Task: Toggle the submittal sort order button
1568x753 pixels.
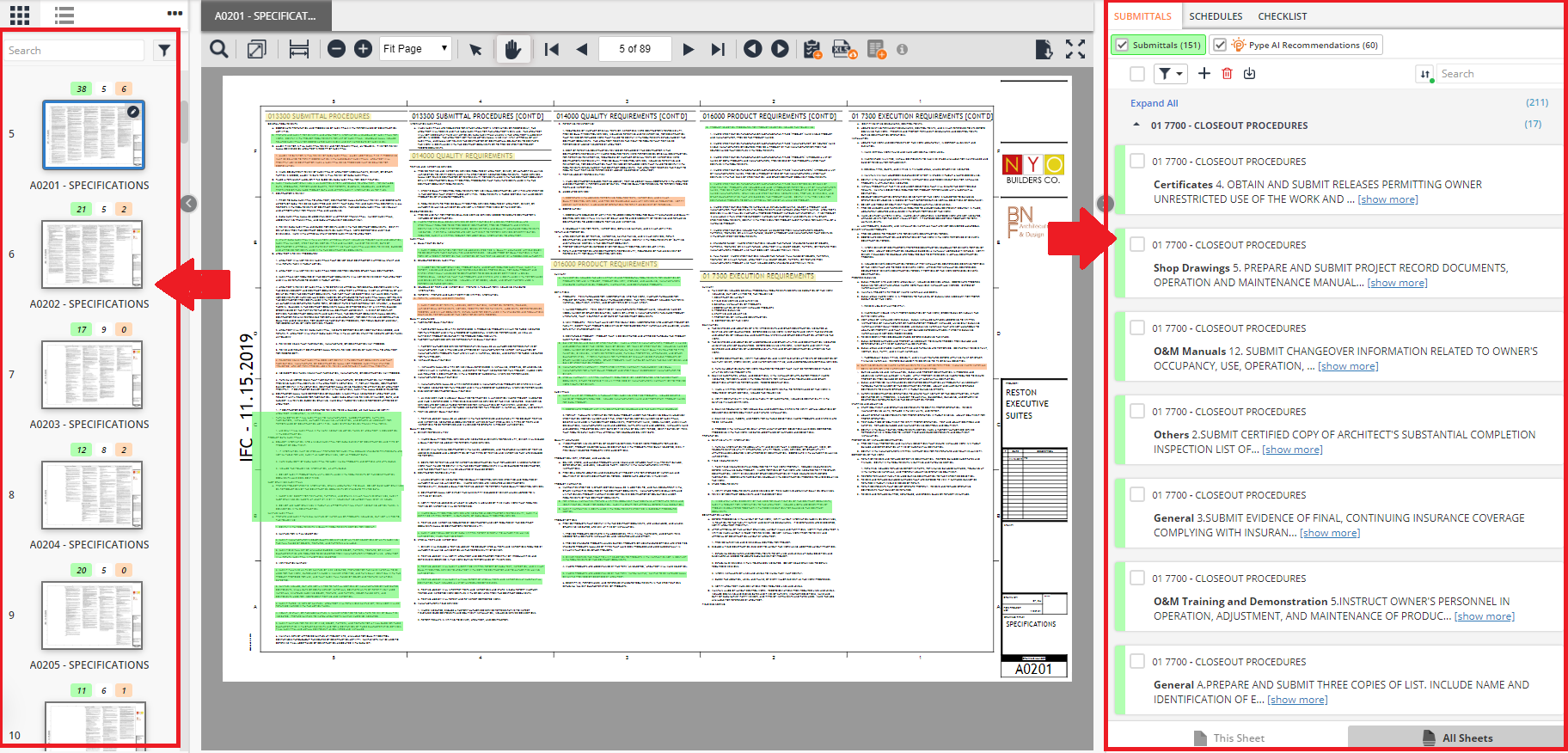Action: click(1425, 74)
